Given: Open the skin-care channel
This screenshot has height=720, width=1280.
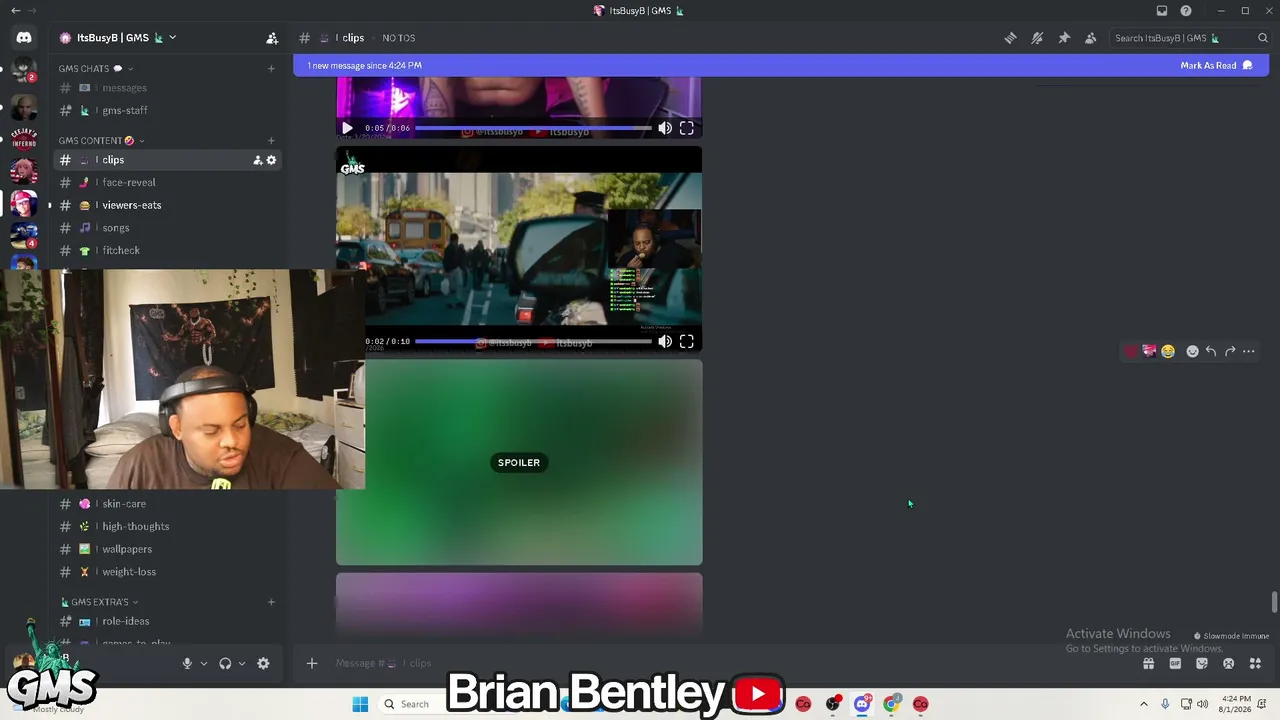Looking at the screenshot, I should click(x=168, y=504).
